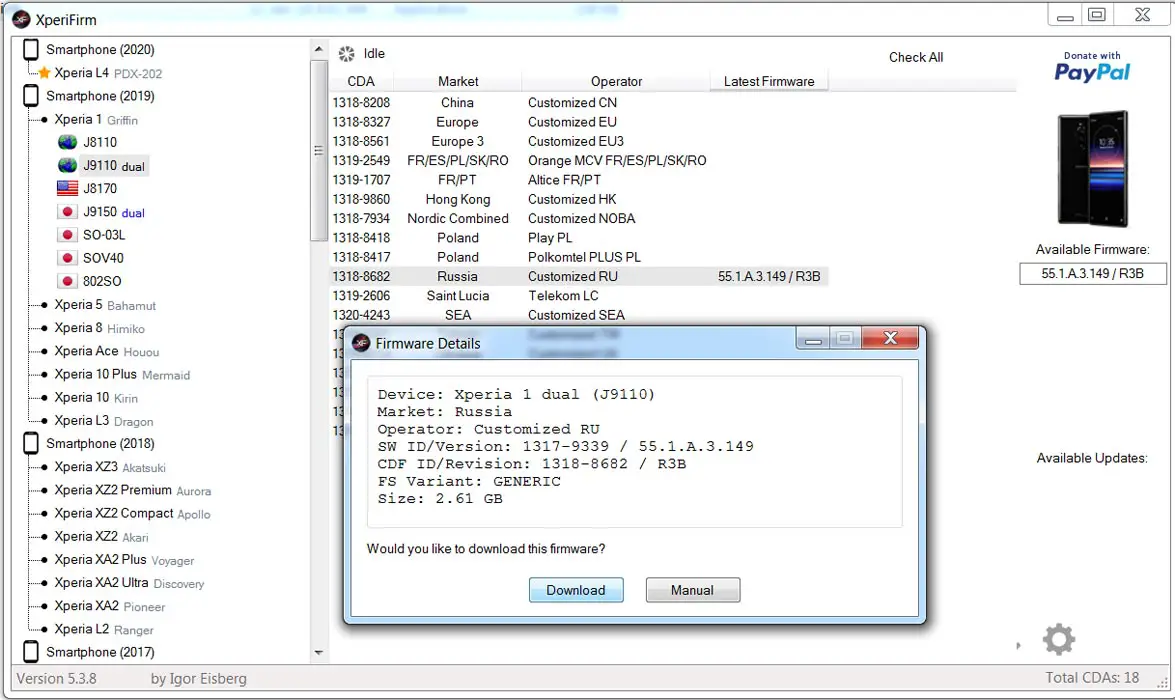Click the tree scrollbar up arrow

pos(318,49)
